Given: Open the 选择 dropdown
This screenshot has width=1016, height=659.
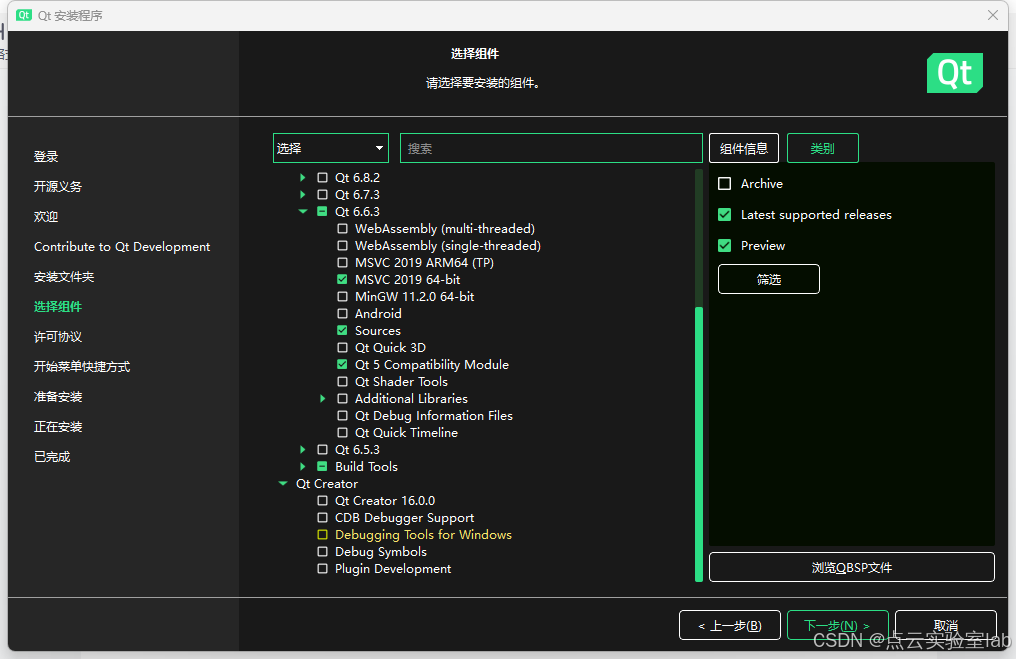Looking at the screenshot, I should point(330,148).
